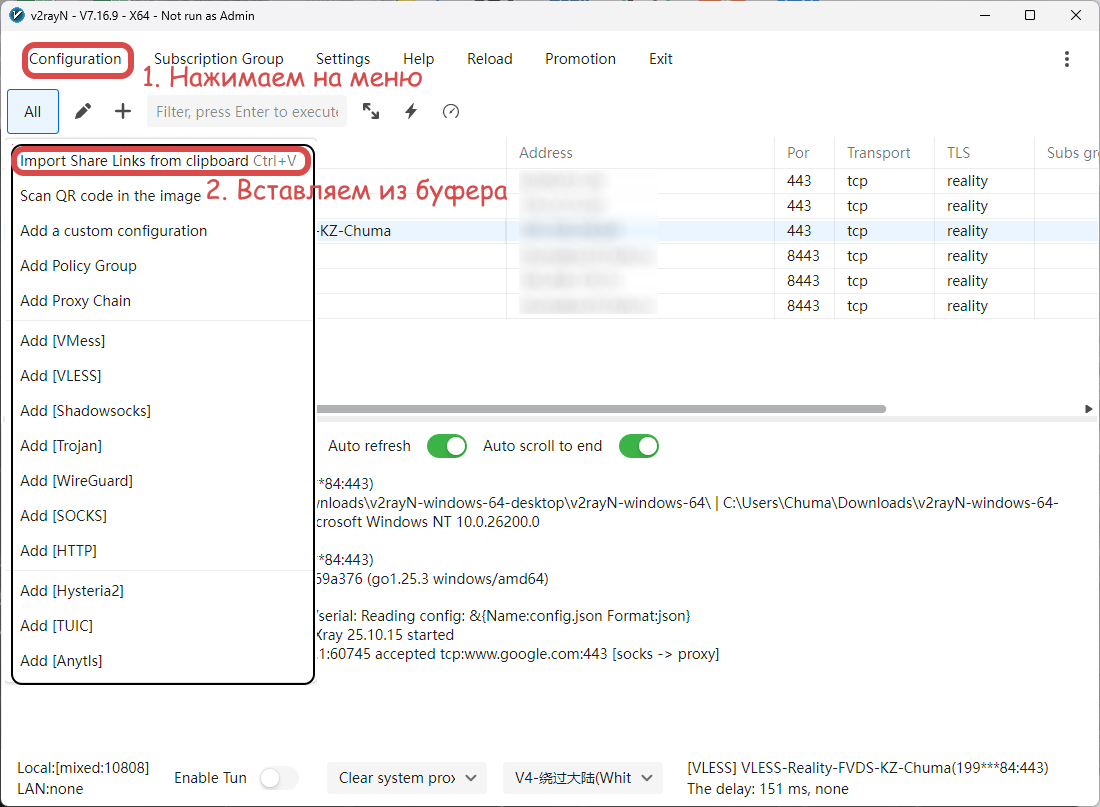Select Add [Hysteria2] entry

tap(162, 591)
